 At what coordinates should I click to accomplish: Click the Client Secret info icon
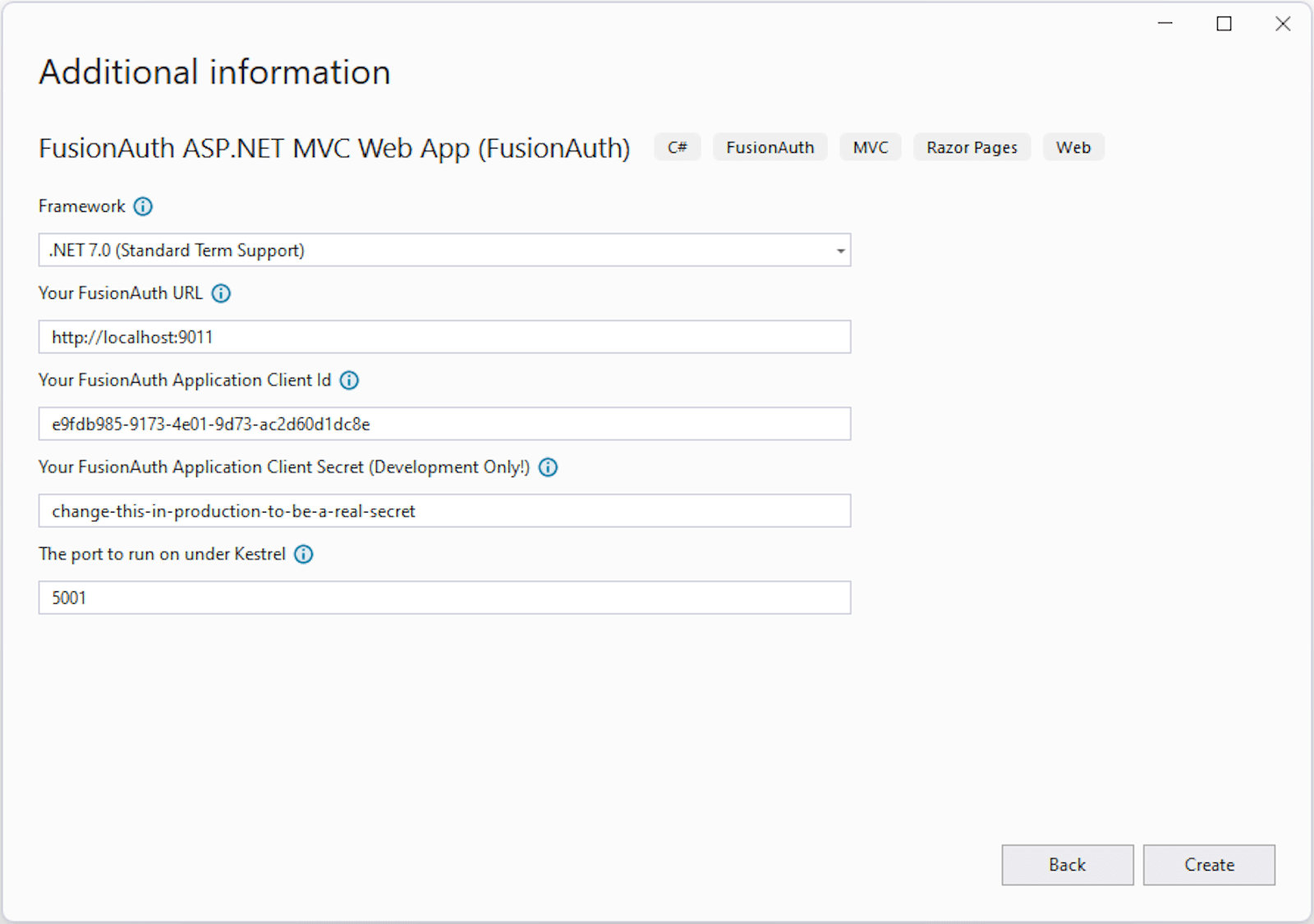click(x=548, y=467)
